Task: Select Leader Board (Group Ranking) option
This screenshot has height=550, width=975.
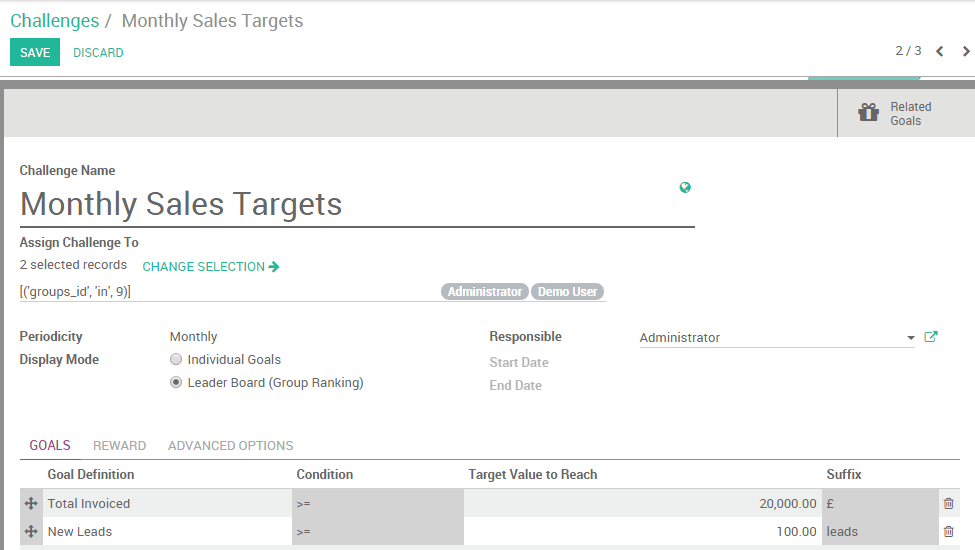Action: (x=176, y=383)
